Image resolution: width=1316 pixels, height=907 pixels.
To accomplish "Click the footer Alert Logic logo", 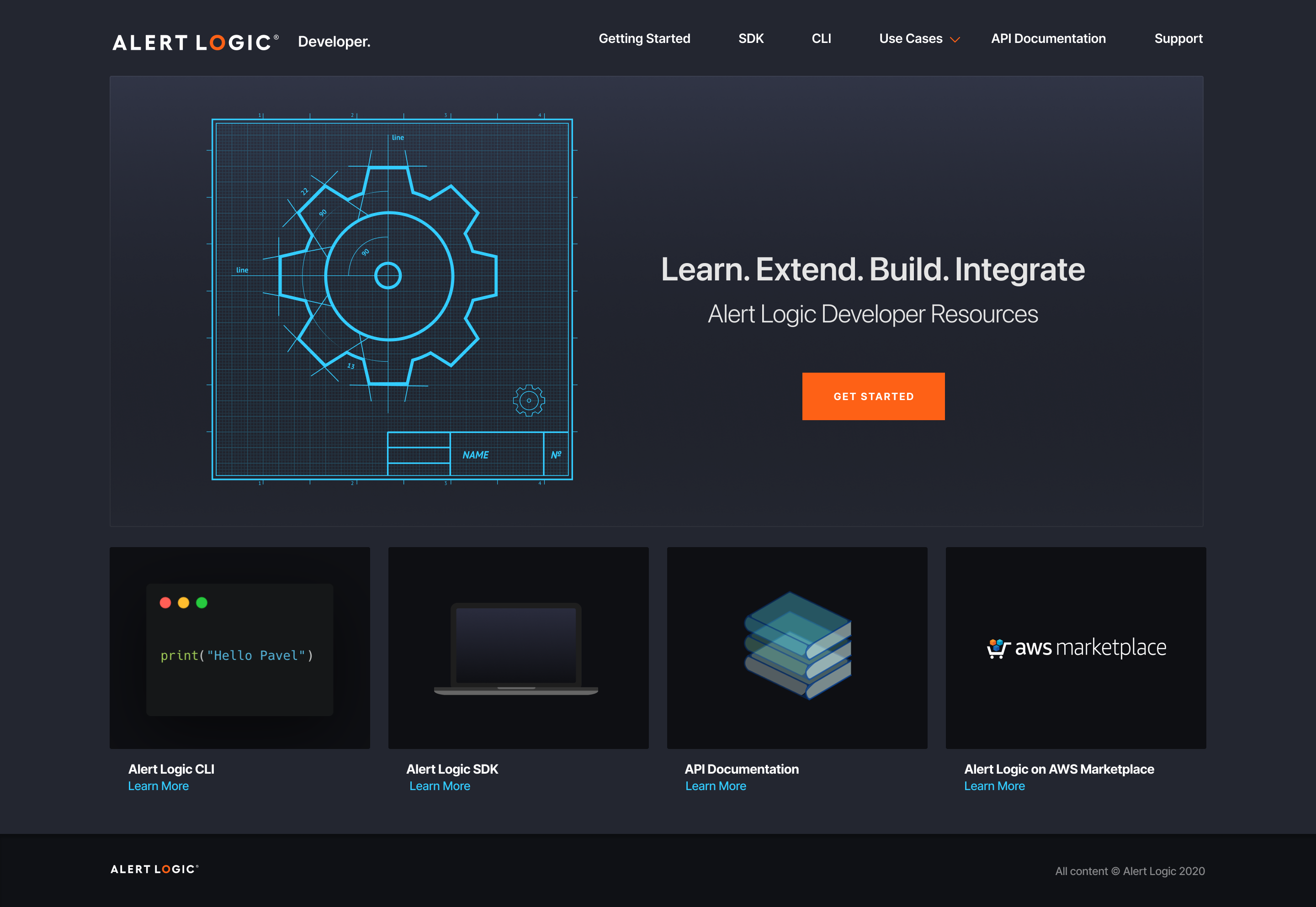I will [154, 869].
